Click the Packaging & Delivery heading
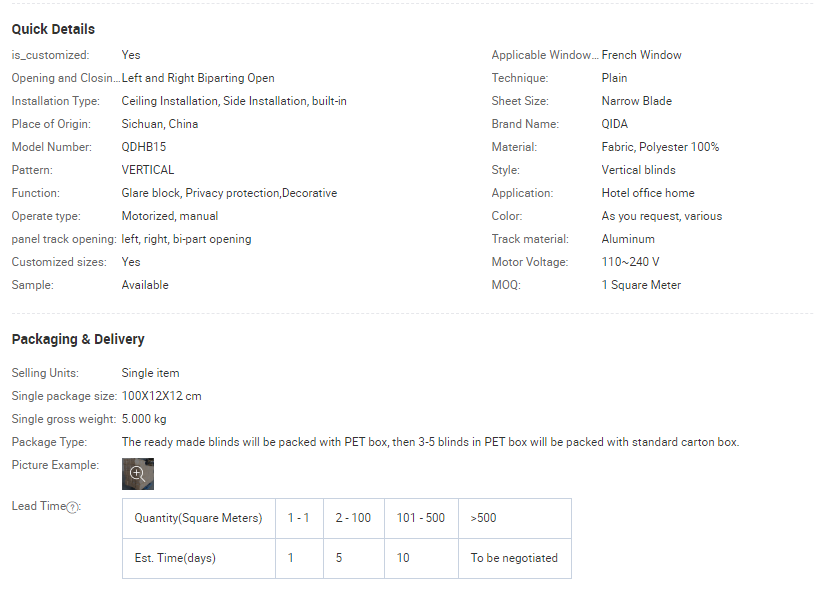 [78, 339]
